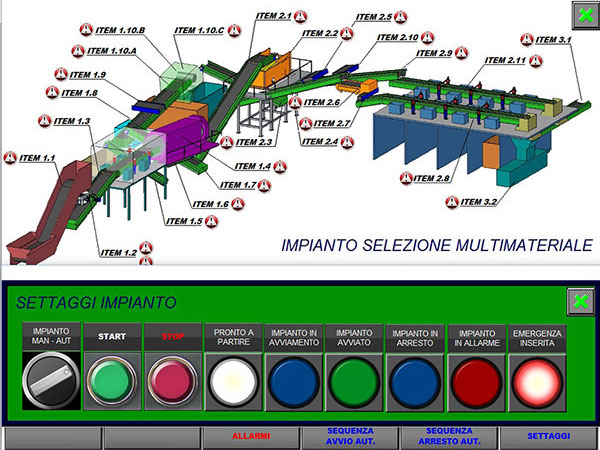Open the SEQUENZA AVVIO AUT. tab
The height and width of the screenshot is (450, 600).
[348, 437]
